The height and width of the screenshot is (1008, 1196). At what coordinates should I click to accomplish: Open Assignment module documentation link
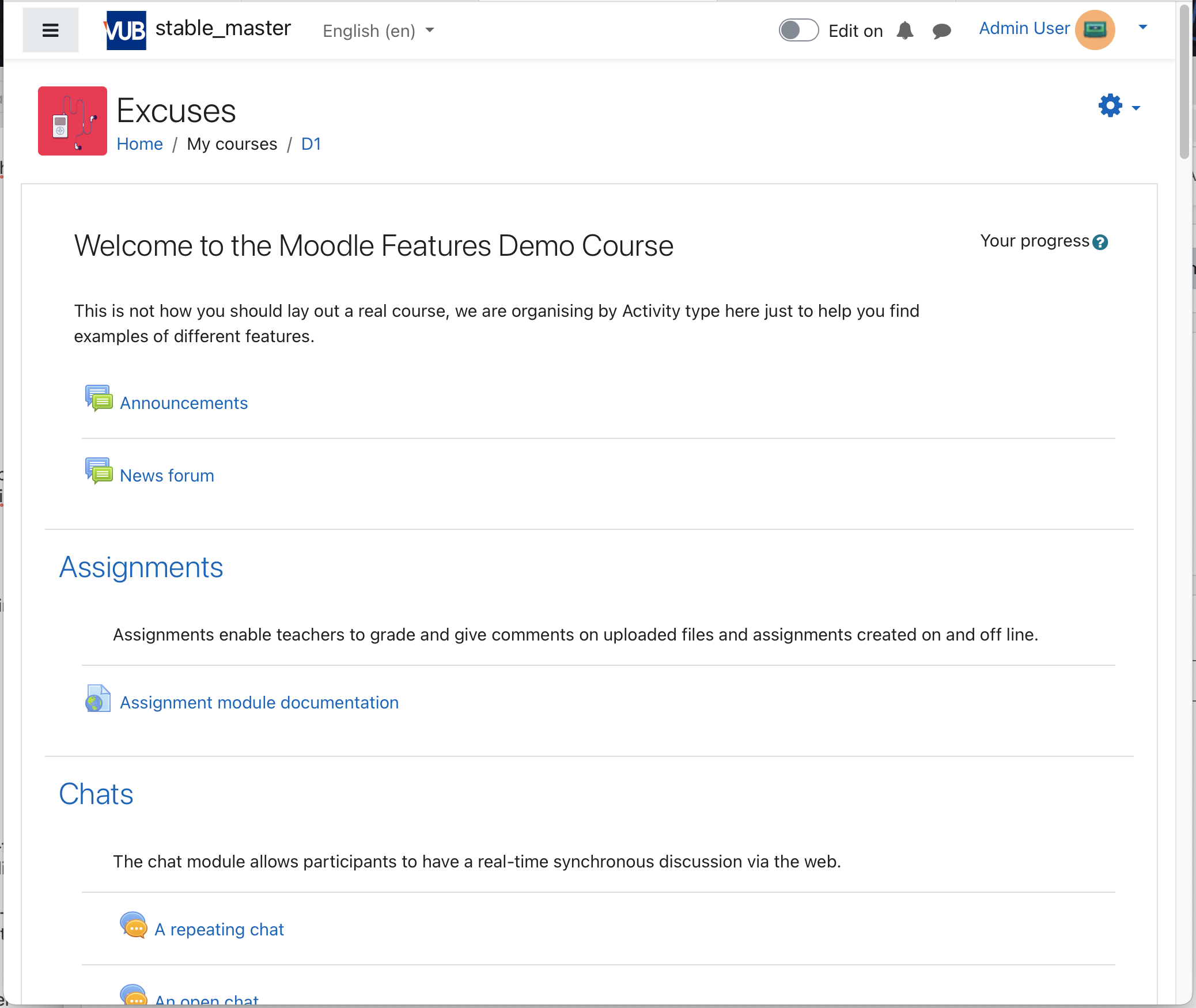point(259,703)
